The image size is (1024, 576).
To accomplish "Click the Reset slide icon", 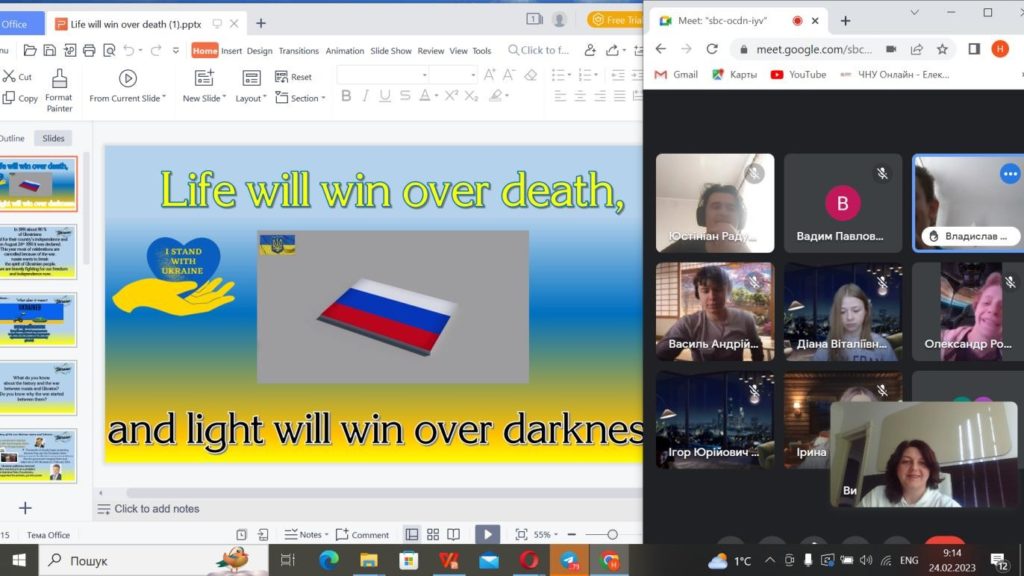I will (x=281, y=76).
